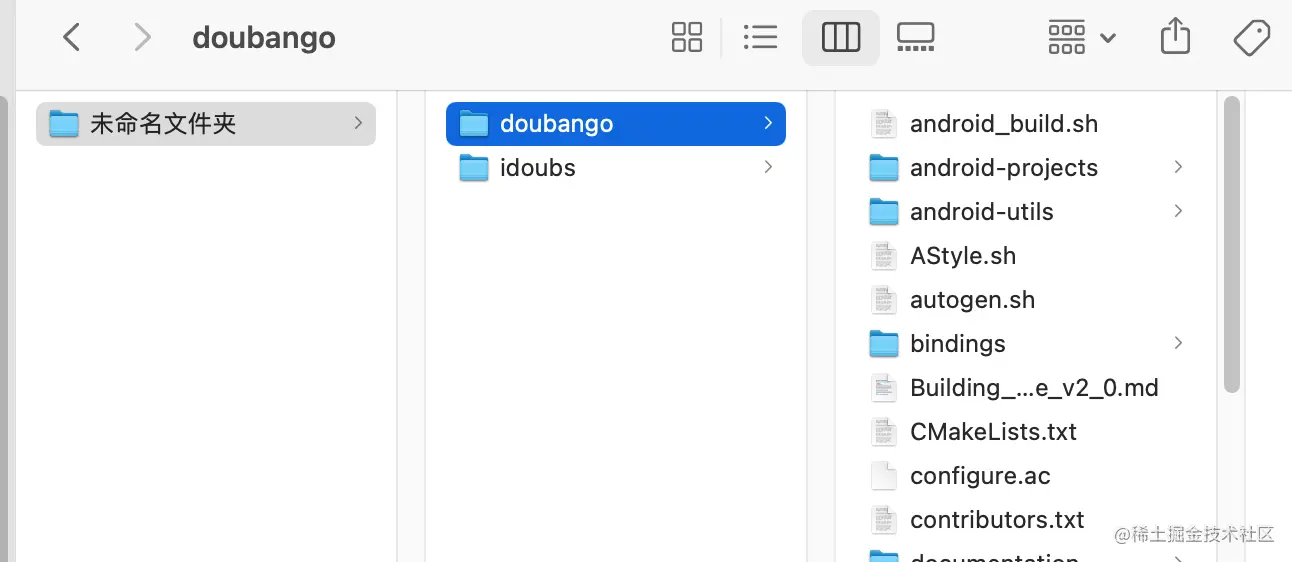Expand the 未命名文件夹 chevron
Screen dimensions: 1292x562
tap(358, 123)
